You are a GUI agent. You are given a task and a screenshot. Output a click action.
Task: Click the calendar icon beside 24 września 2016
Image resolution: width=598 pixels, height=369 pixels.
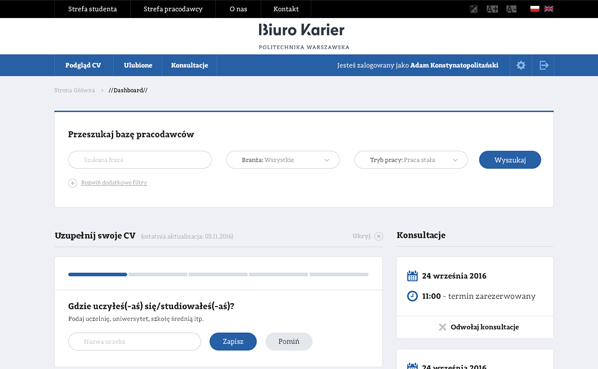coord(412,276)
